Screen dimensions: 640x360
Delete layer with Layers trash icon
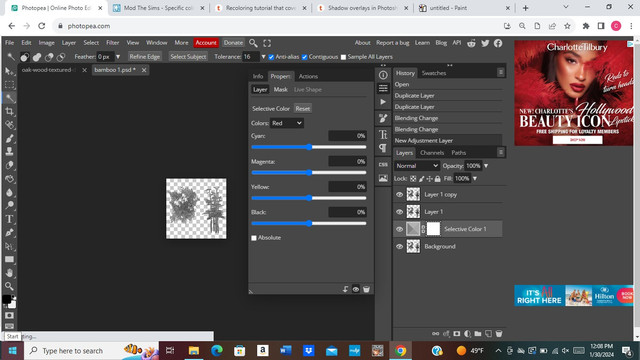point(499,333)
